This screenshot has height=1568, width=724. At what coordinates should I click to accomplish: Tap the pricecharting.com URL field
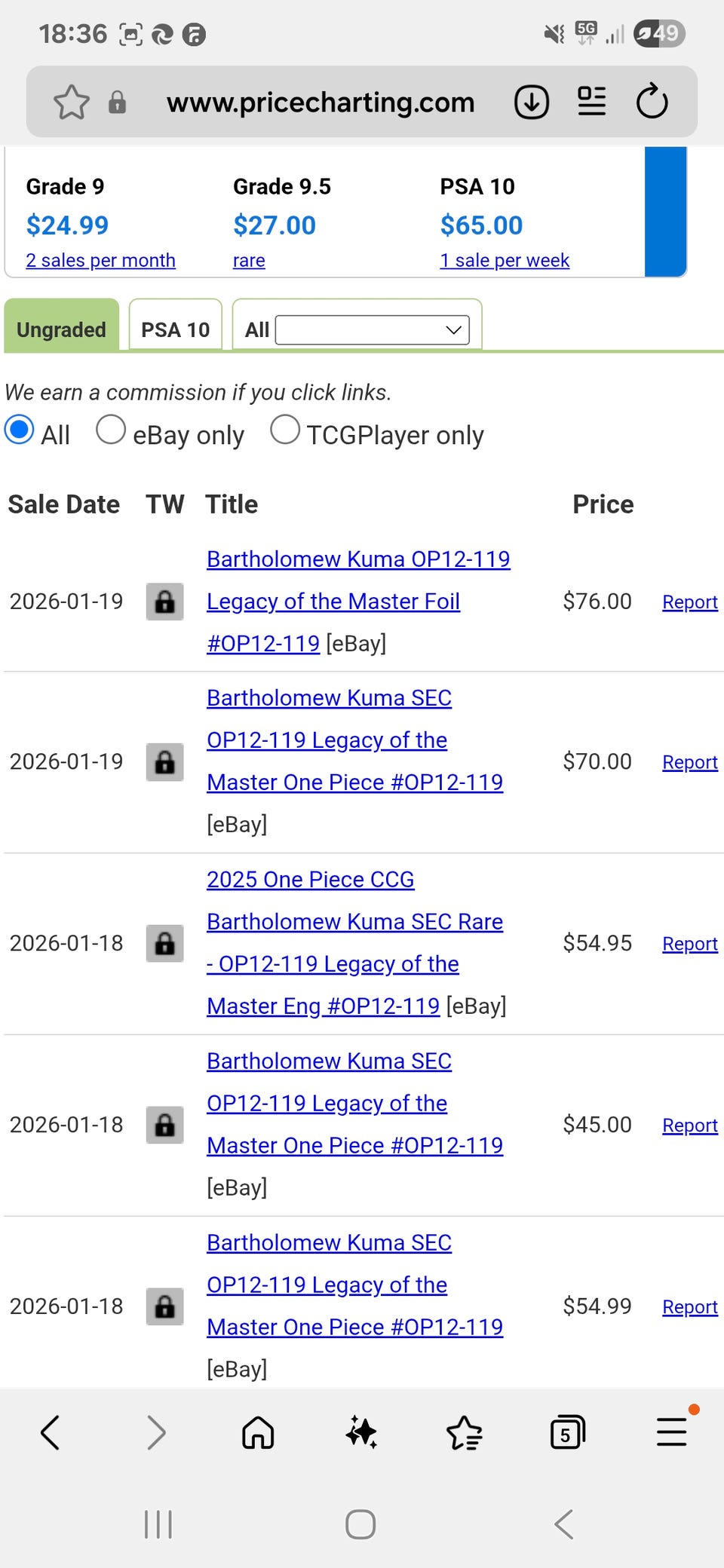321,103
